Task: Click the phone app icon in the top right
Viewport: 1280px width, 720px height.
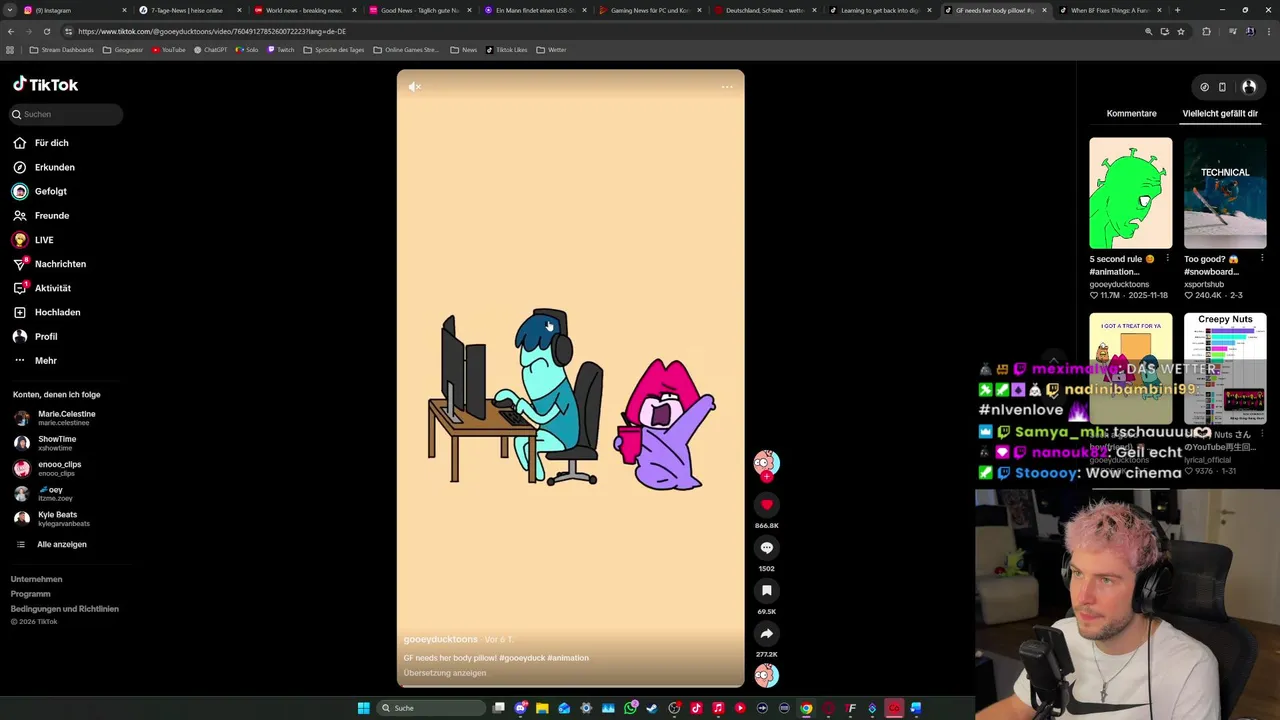Action: pyautogui.click(x=1222, y=87)
